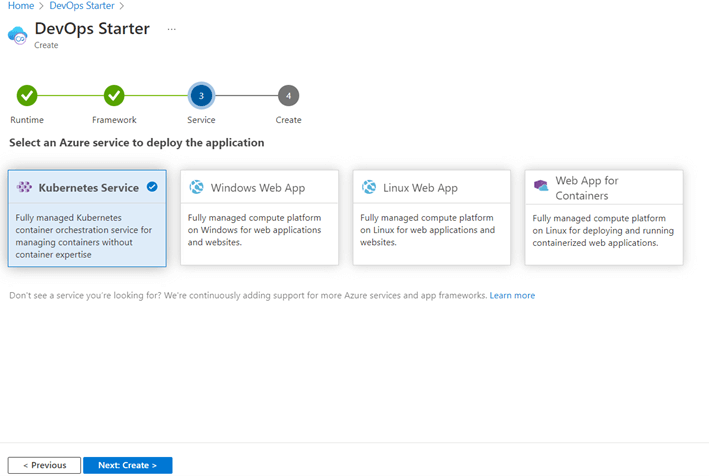The width and height of the screenshot is (709, 476).
Task: Click the Web App for Containers icon
Action: [x=541, y=185]
